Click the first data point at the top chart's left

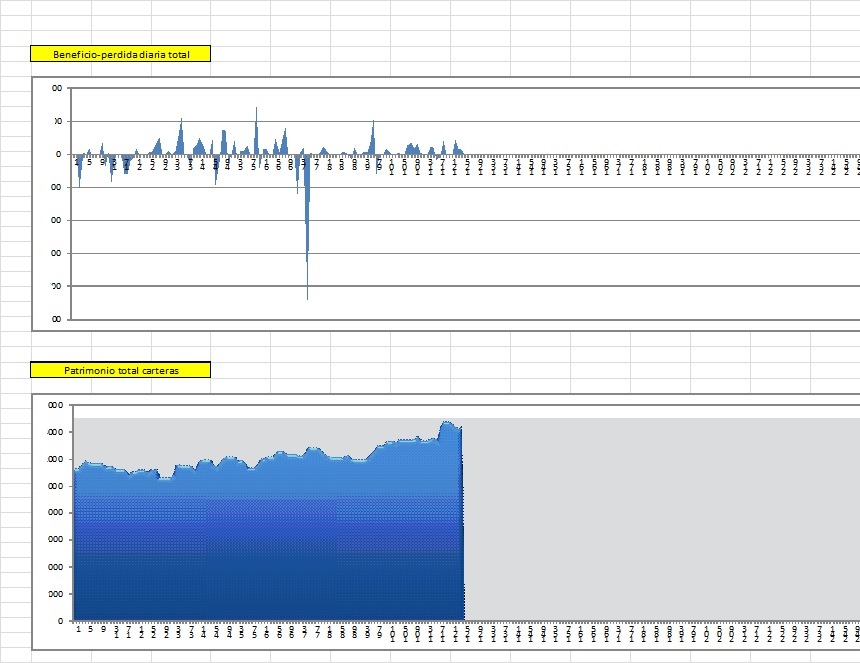[x=77, y=160]
